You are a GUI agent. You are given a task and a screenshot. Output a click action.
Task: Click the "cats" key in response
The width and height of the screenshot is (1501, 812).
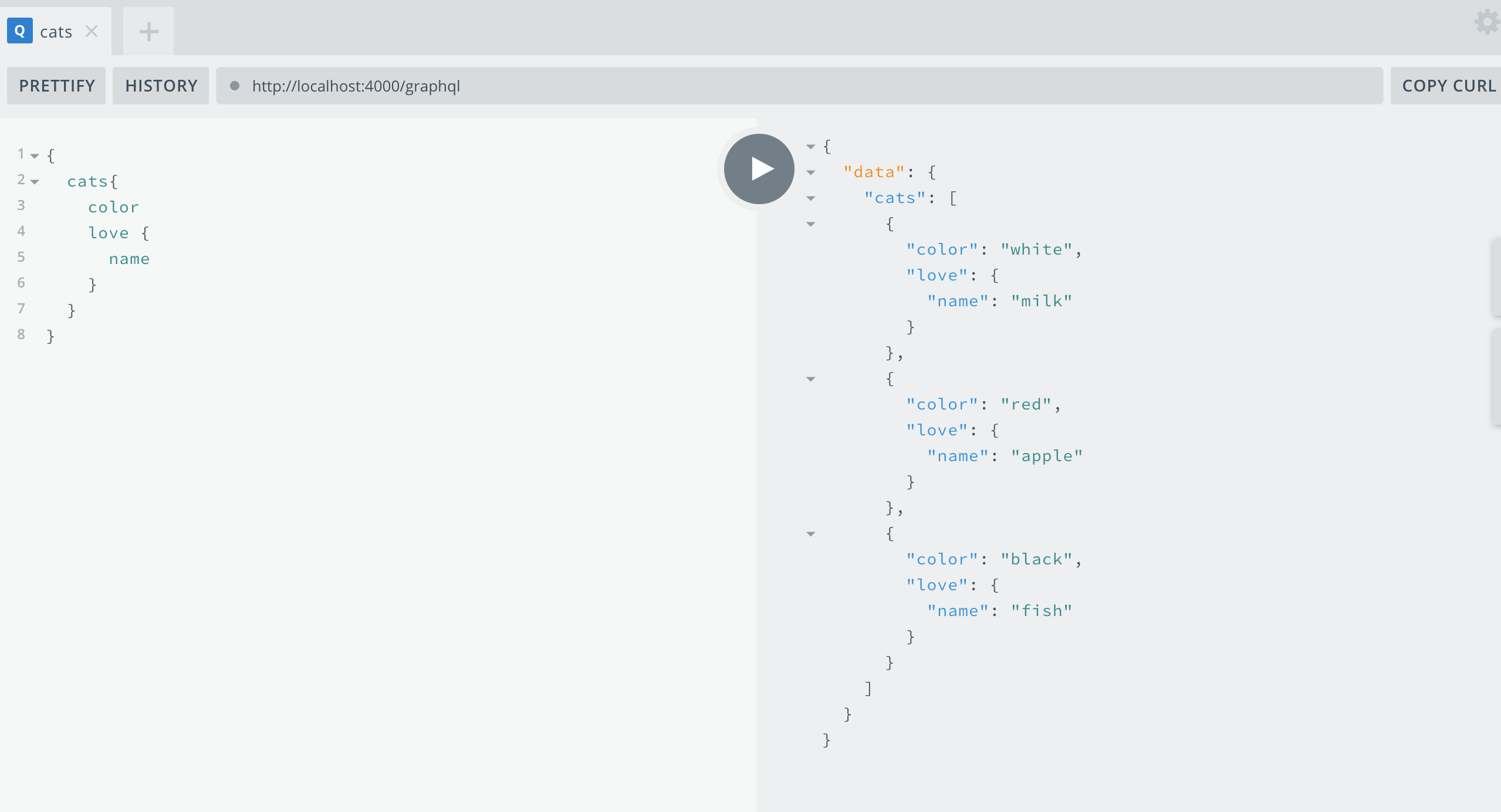tap(895, 198)
